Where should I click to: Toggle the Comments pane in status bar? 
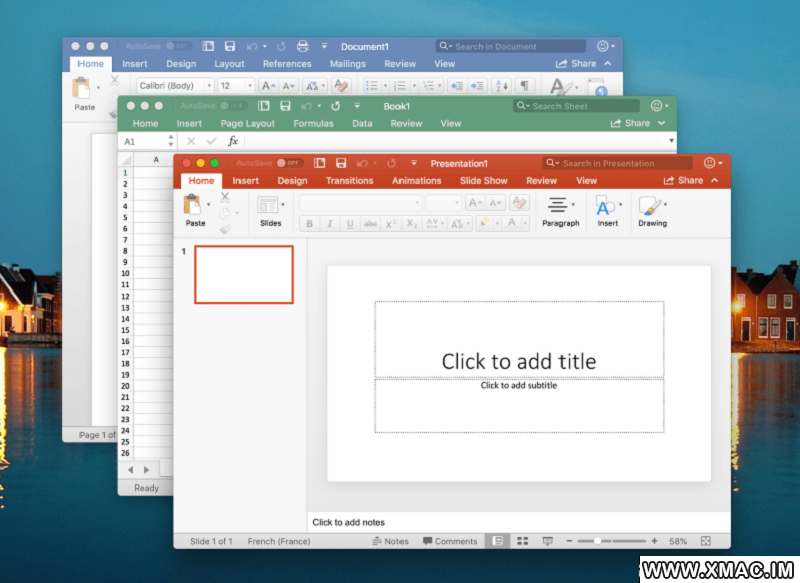[x=450, y=541]
